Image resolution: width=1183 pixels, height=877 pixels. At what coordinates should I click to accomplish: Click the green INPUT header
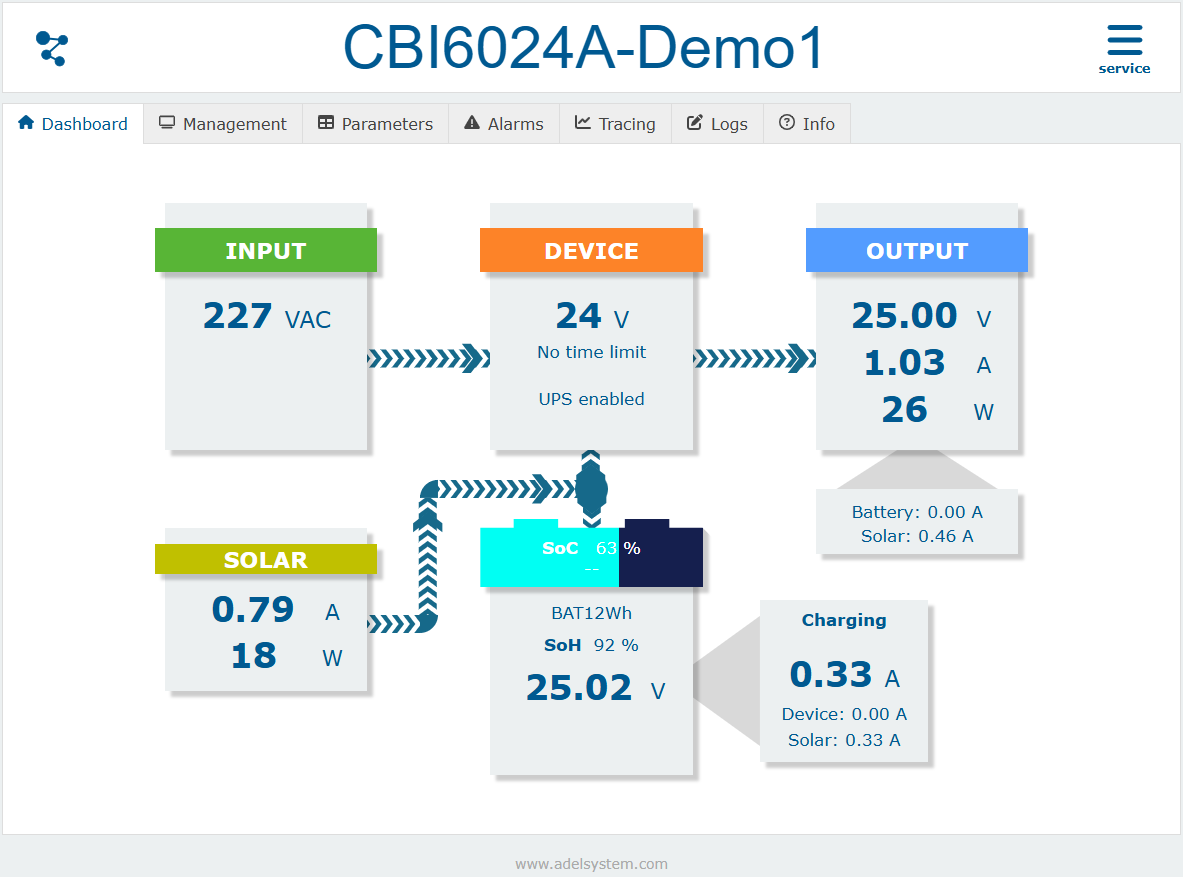pos(266,250)
